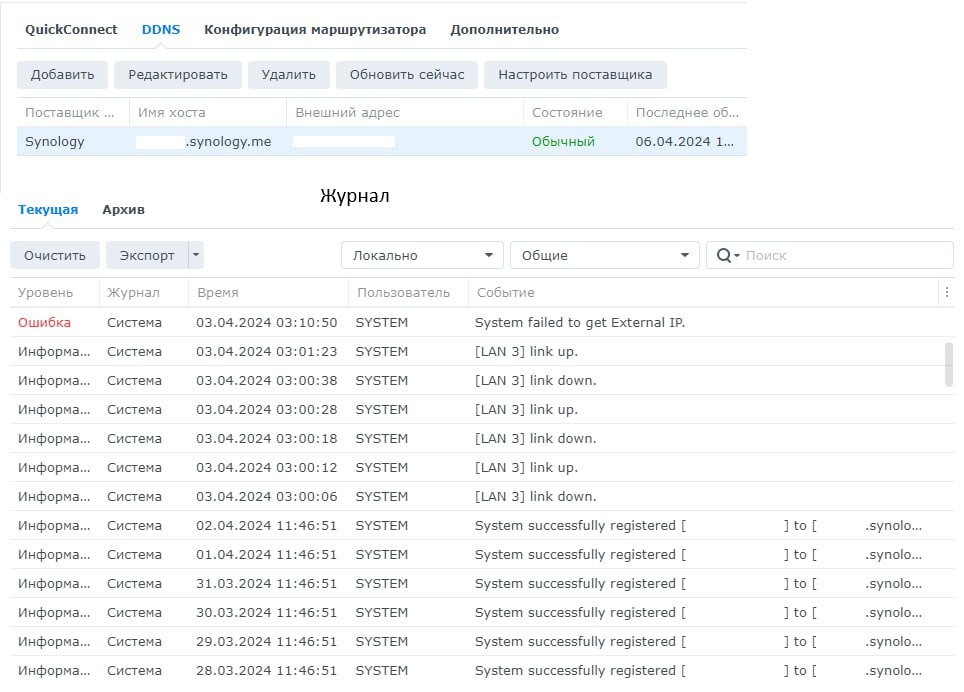Screen dimensions: 964x692
Task: Select log entry at 28.03.2024 11:46:51
Action: click(482, 670)
